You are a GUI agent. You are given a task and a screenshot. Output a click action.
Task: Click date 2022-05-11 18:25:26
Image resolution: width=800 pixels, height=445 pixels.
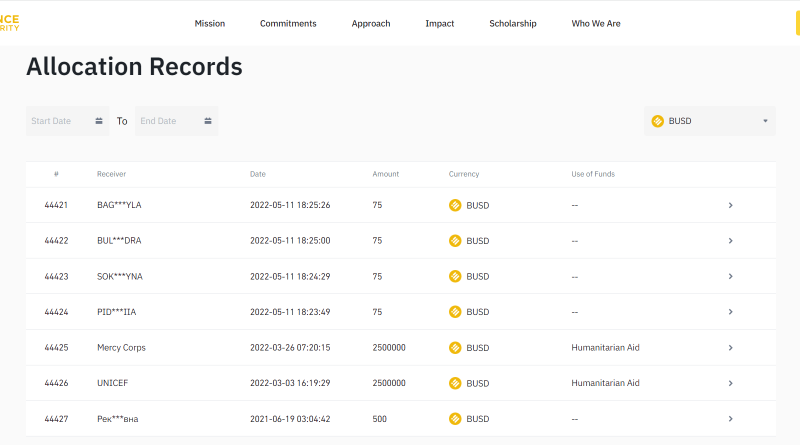click(x=290, y=205)
